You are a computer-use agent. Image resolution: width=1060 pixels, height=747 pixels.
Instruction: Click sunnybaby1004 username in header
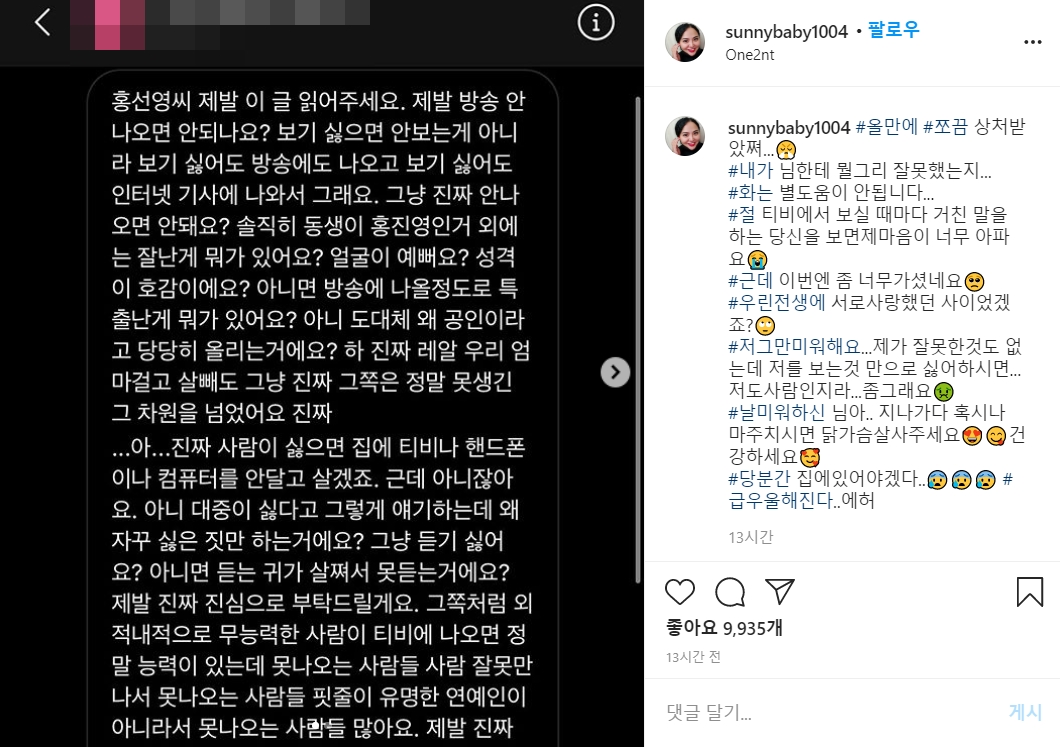(x=786, y=32)
